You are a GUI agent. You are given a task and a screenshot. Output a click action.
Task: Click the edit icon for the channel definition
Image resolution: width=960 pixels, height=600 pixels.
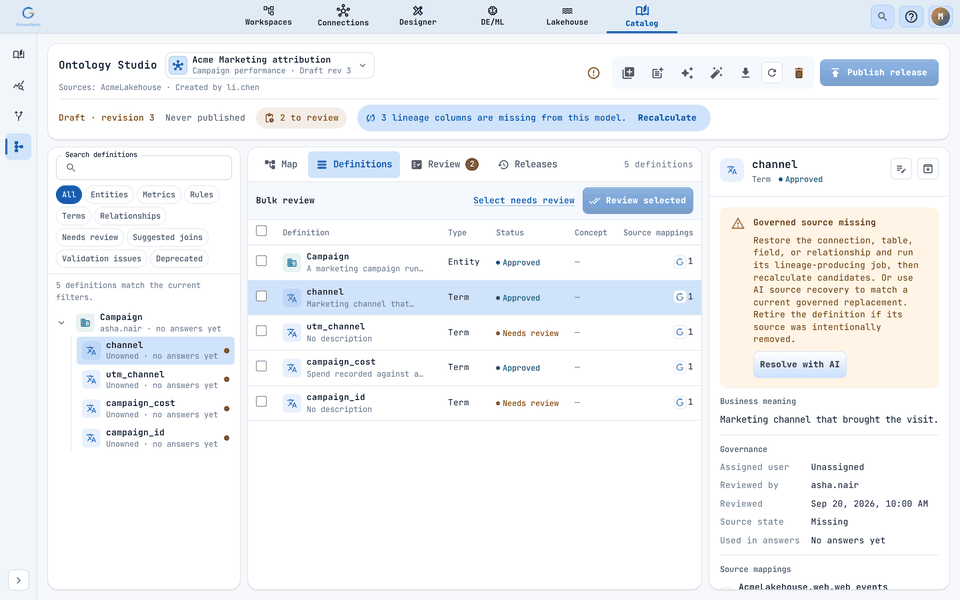[x=901, y=169]
